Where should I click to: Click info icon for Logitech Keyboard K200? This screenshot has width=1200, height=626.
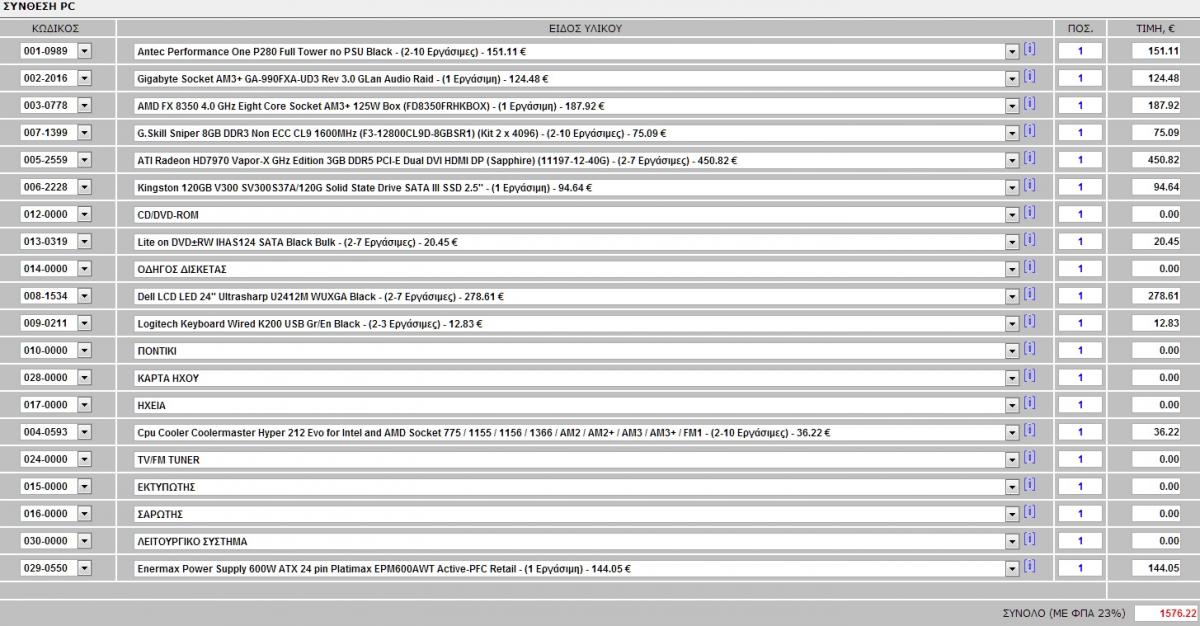click(x=1029, y=320)
